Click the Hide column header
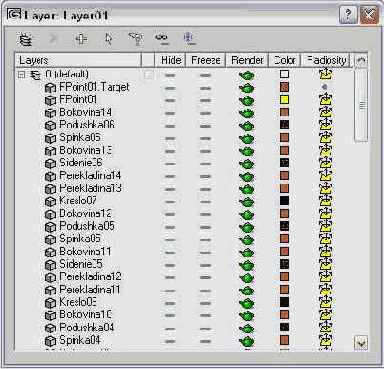The width and height of the screenshot is (384, 369). [171, 60]
